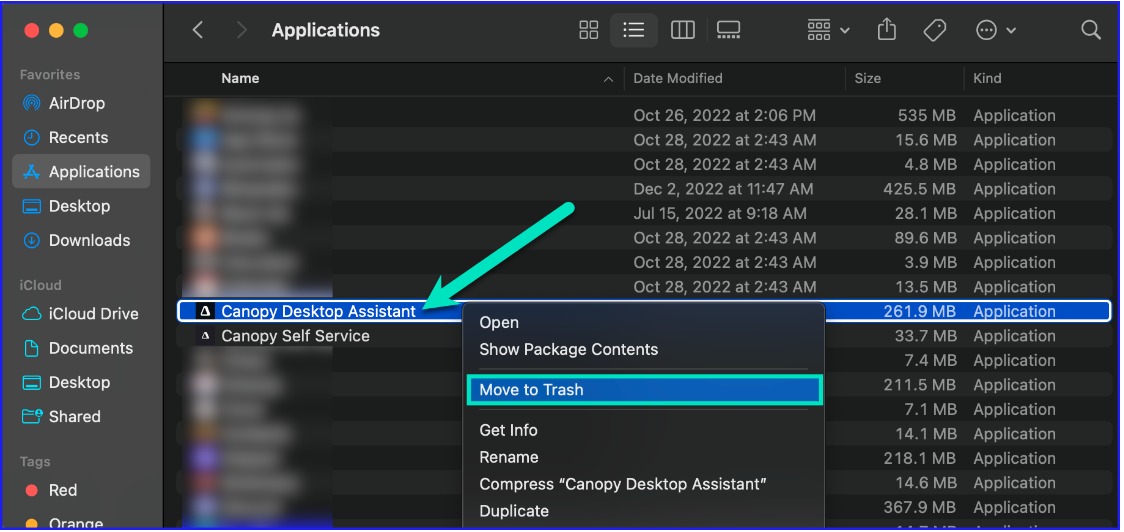Click the Canopy Desktop Assistant app icon
1124x532 pixels.
pos(206,311)
